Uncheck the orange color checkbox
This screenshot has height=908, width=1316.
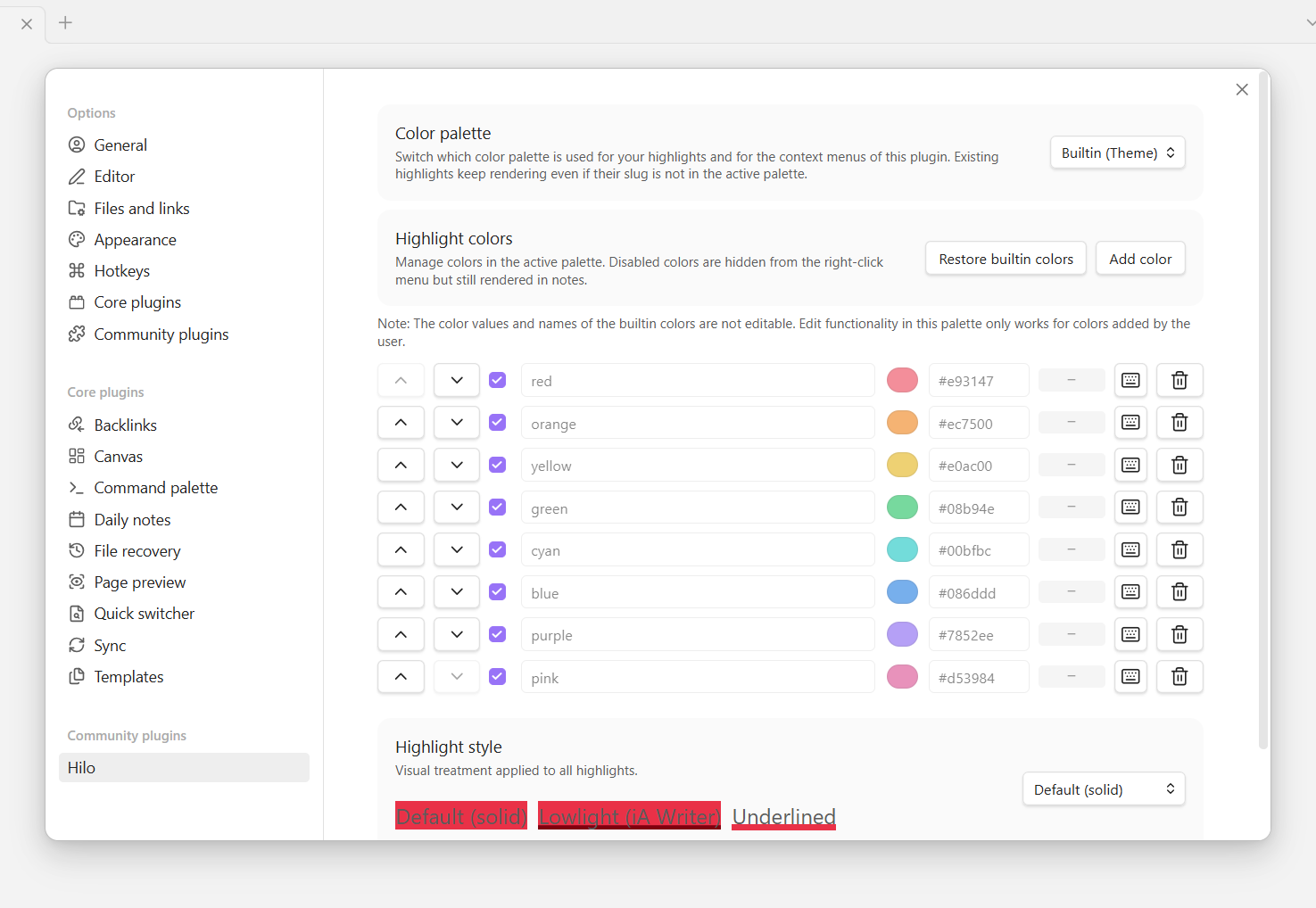coord(498,423)
